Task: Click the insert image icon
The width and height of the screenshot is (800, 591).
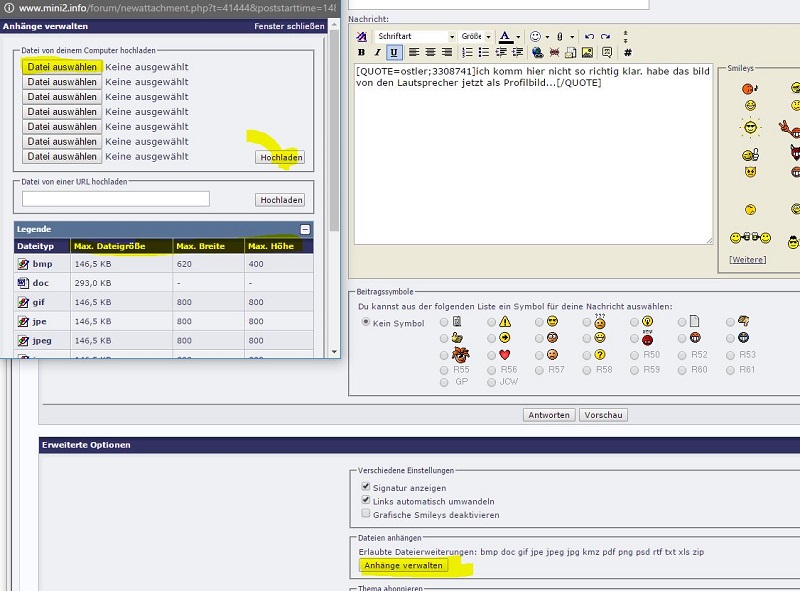Action: tap(587, 52)
